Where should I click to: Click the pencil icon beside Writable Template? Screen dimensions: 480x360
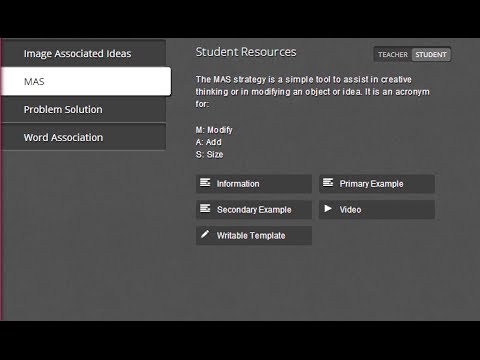tap(205, 234)
